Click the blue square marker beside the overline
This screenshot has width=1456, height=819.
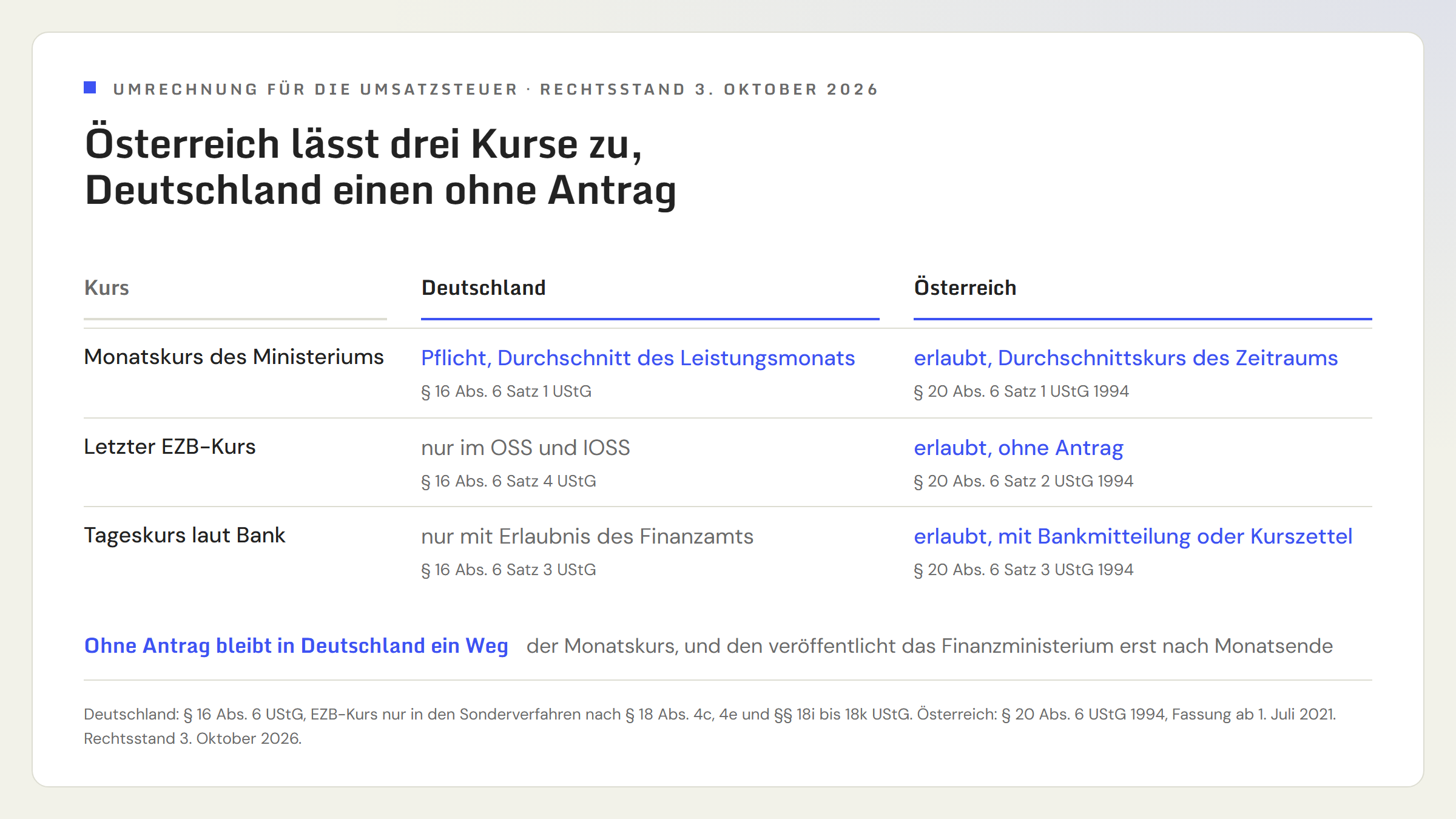coord(90,88)
